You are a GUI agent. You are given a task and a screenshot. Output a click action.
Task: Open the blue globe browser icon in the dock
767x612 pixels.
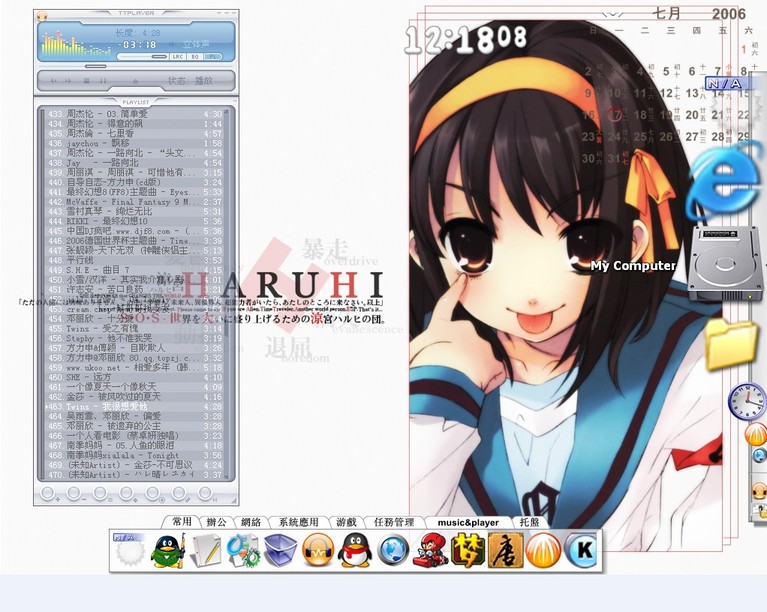click(x=393, y=550)
